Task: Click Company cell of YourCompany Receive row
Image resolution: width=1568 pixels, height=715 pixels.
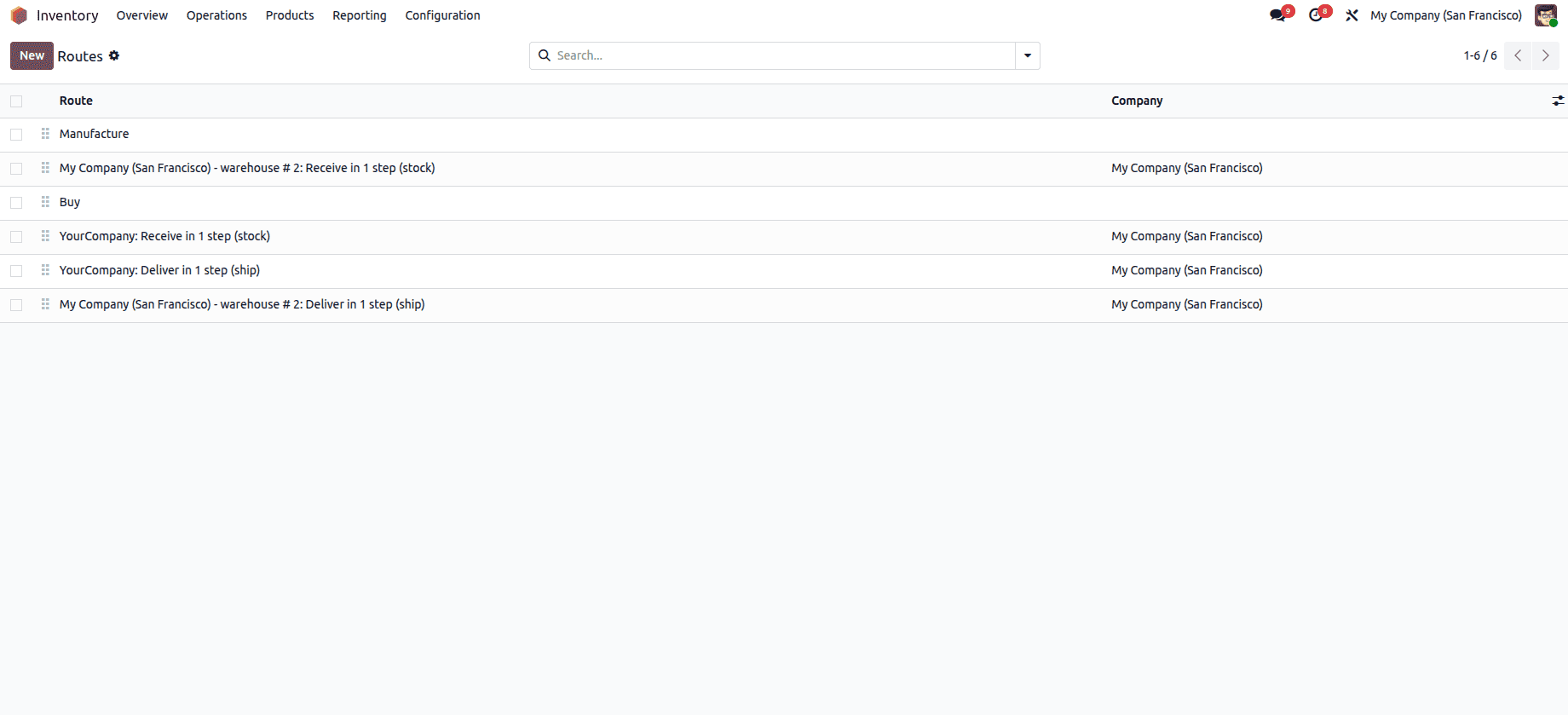Action: coord(1187,236)
